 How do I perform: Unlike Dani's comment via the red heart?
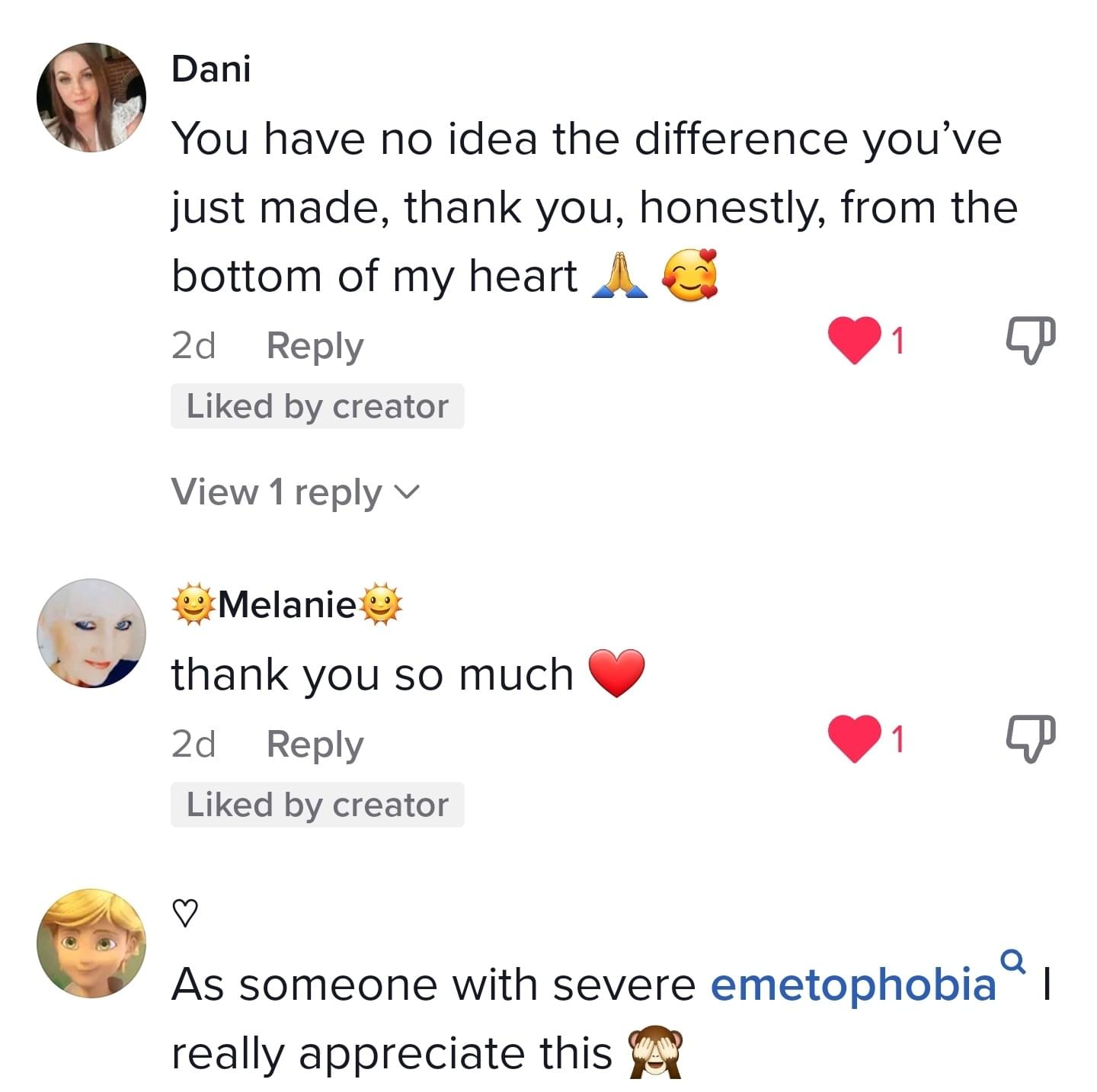click(x=854, y=340)
